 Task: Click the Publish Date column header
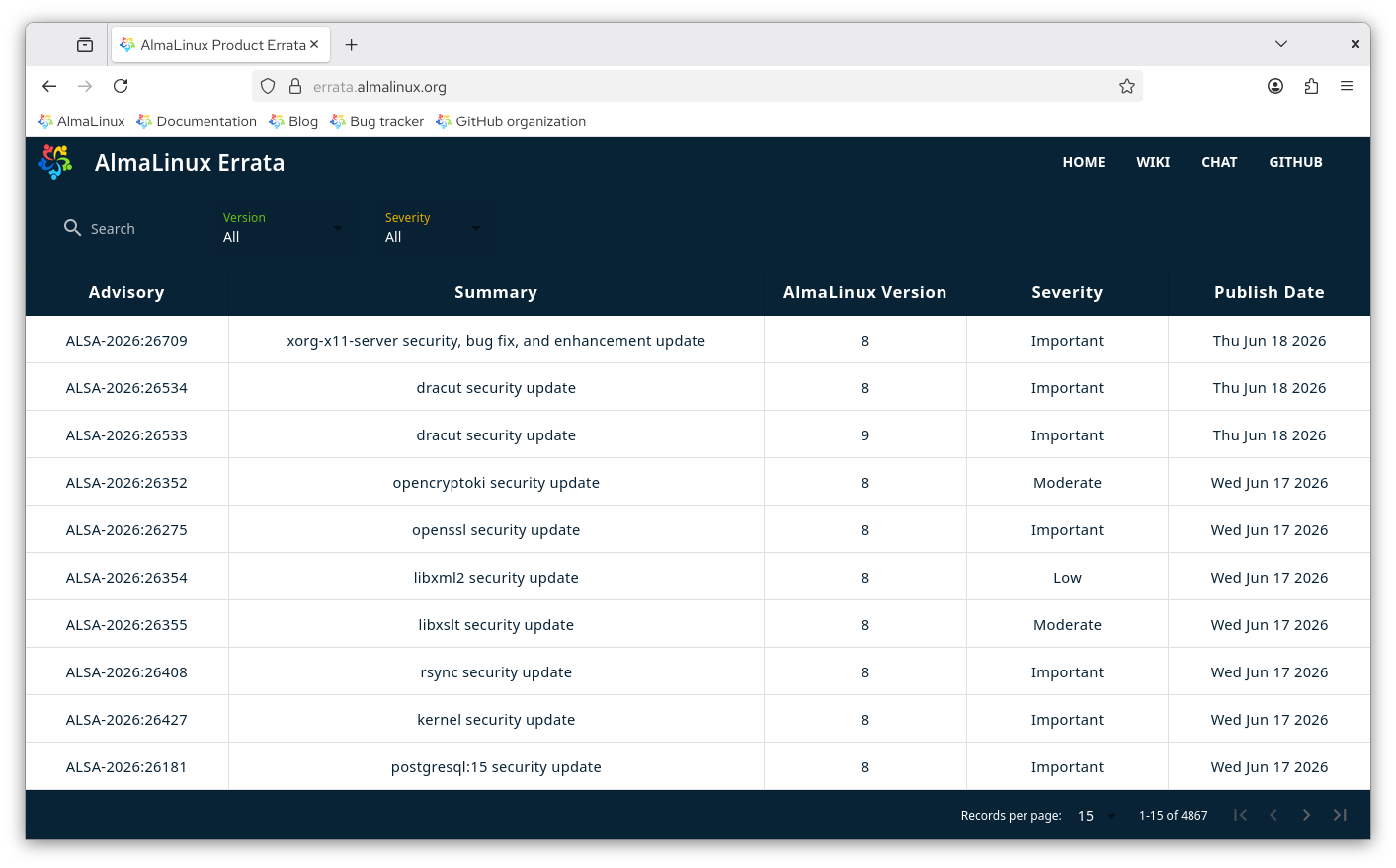(1270, 292)
